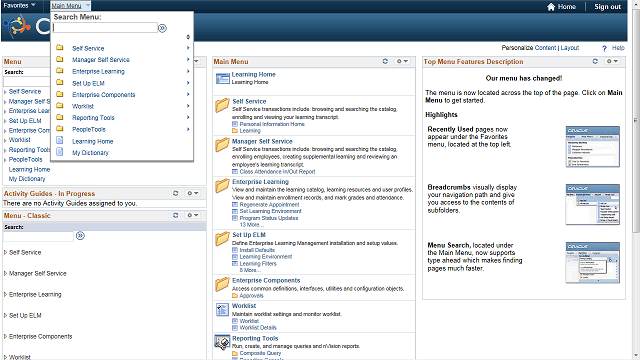Click the Learning Home page icon in Main Menu
Viewport: 640px width, 360px height.
222,78
